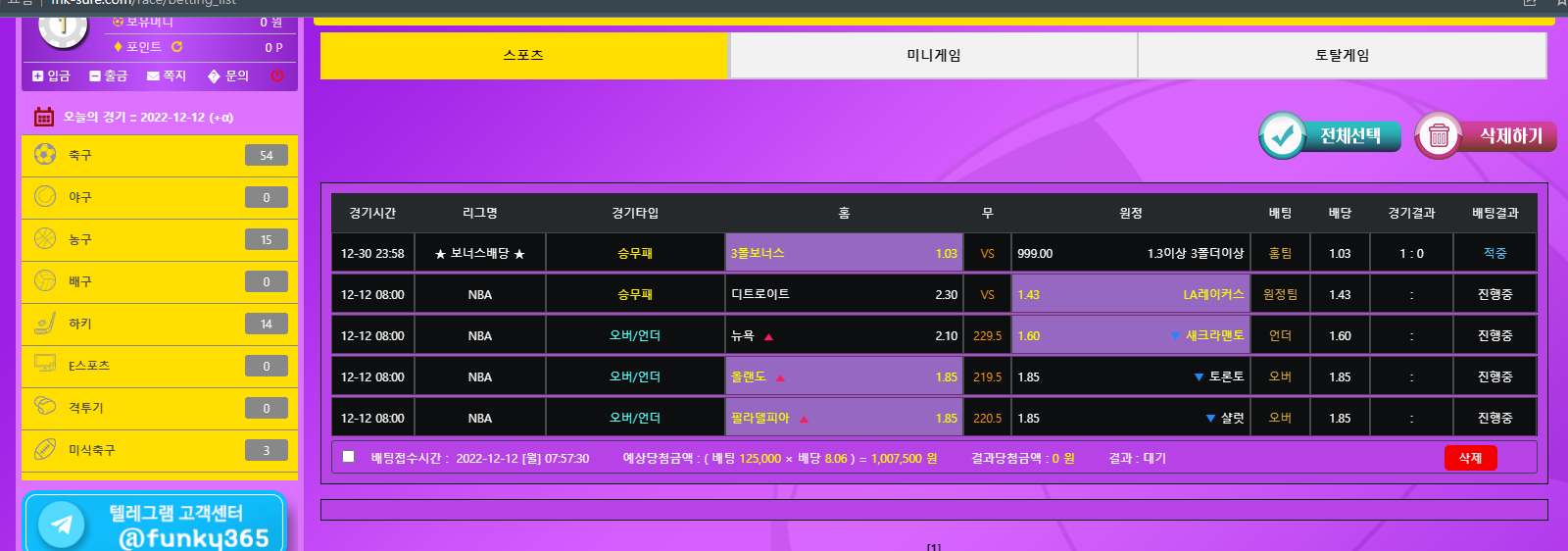Screen dimensions: 1568x551
Task: Click the red power logout icon
Action: (x=277, y=75)
